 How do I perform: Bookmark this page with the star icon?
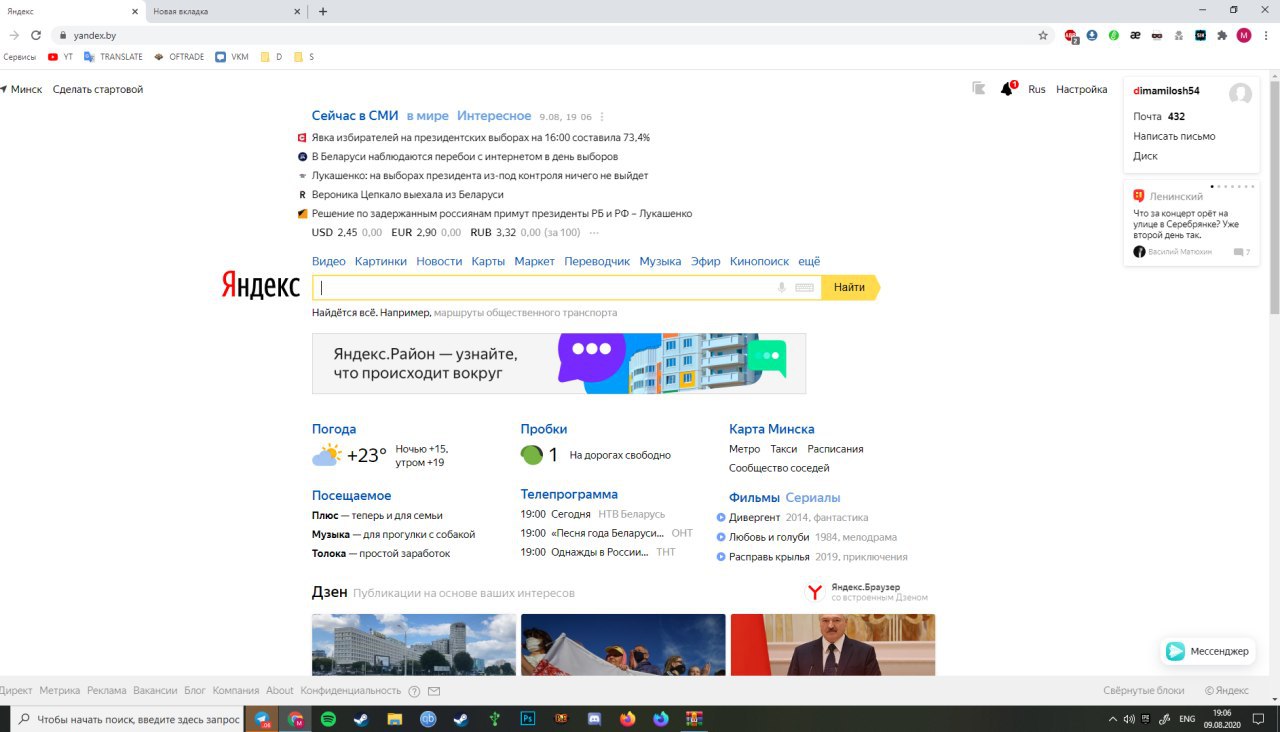(1043, 35)
